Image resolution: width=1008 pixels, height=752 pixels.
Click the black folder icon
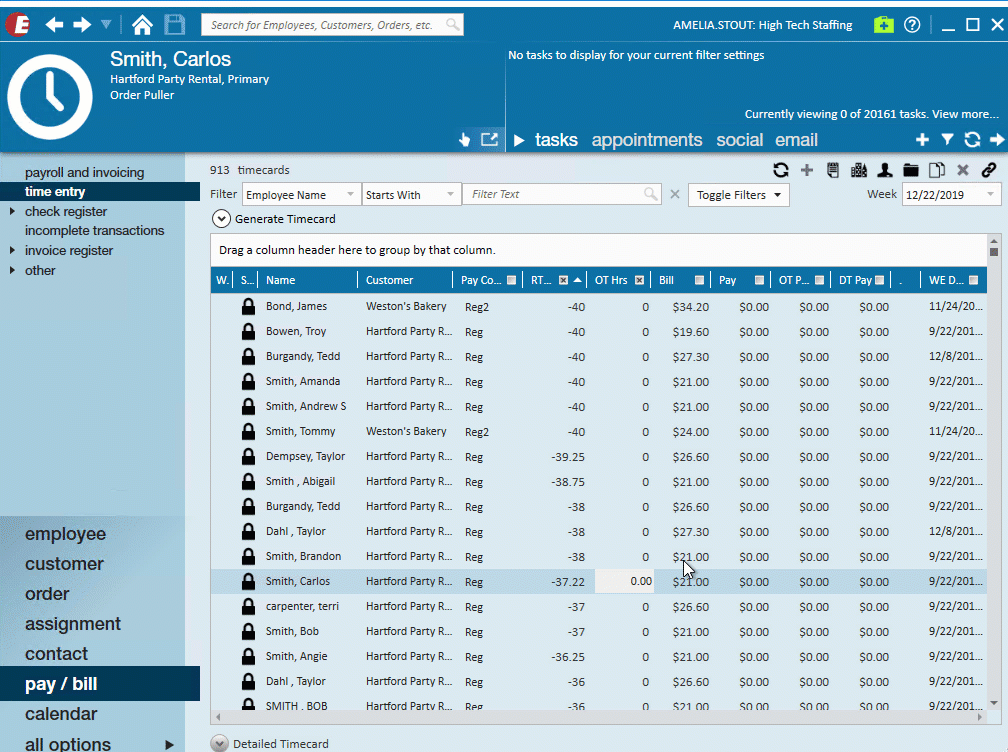(x=911, y=171)
